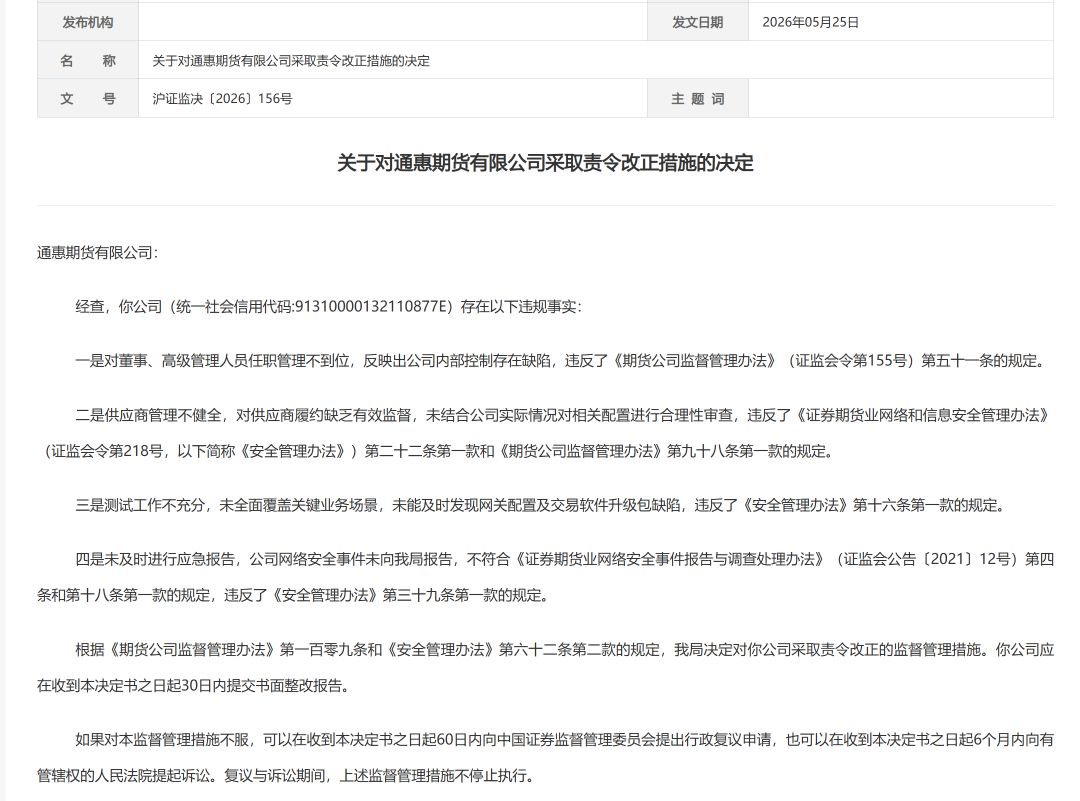Click the 名称 row label
This screenshot has height=801, width=1080.
tap(87, 61)
